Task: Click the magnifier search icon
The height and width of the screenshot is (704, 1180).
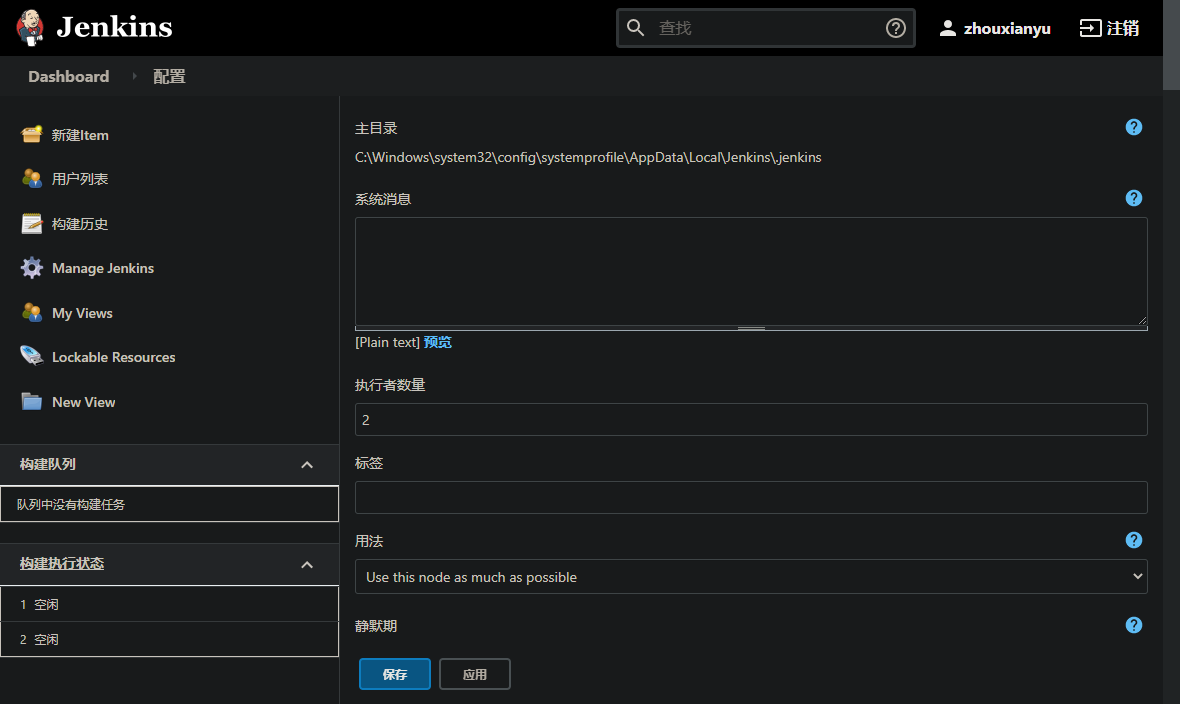Action: 635,28
